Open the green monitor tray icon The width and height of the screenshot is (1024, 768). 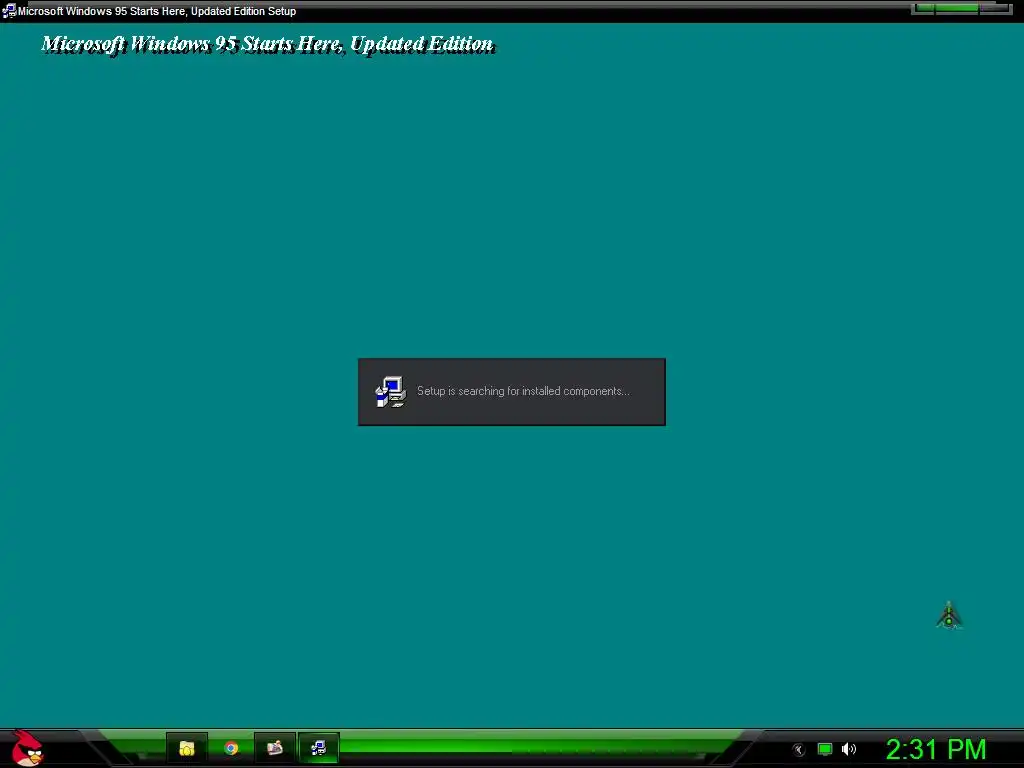(x=825, y=749)
